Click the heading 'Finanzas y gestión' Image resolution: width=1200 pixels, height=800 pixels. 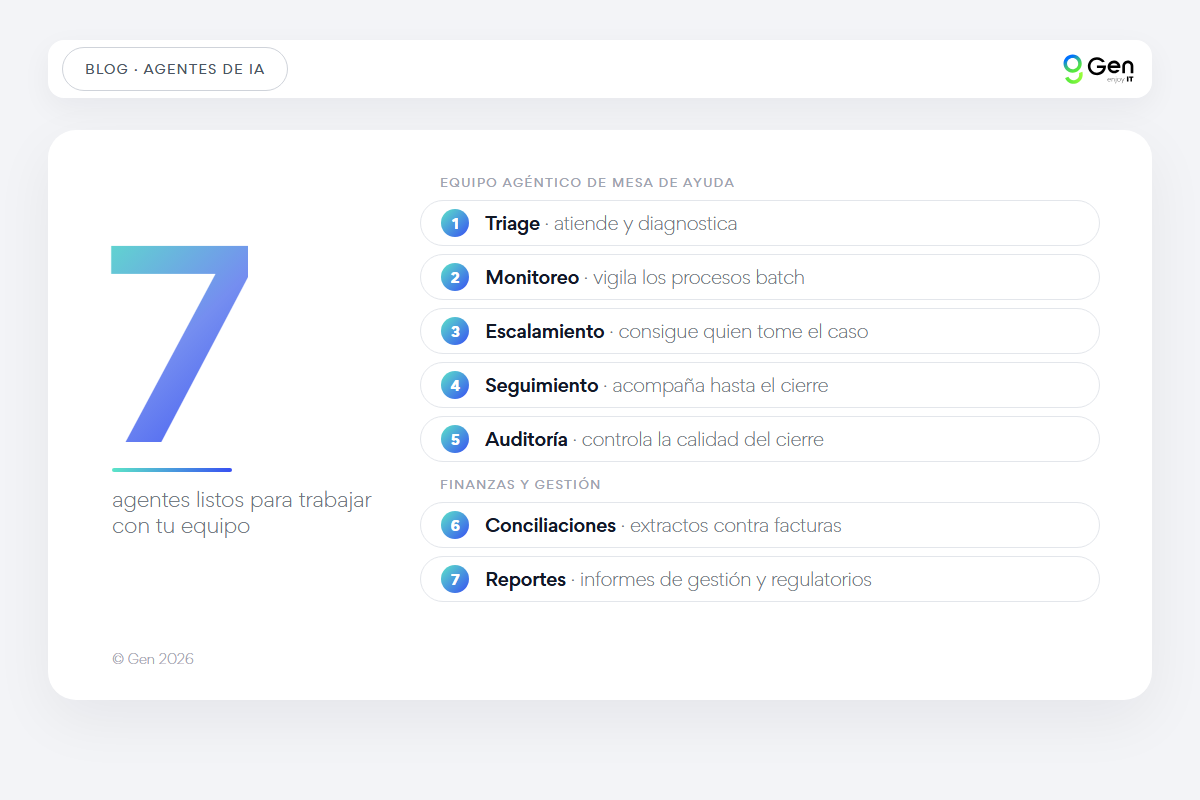pyautogui.click(x=521, y=484)
